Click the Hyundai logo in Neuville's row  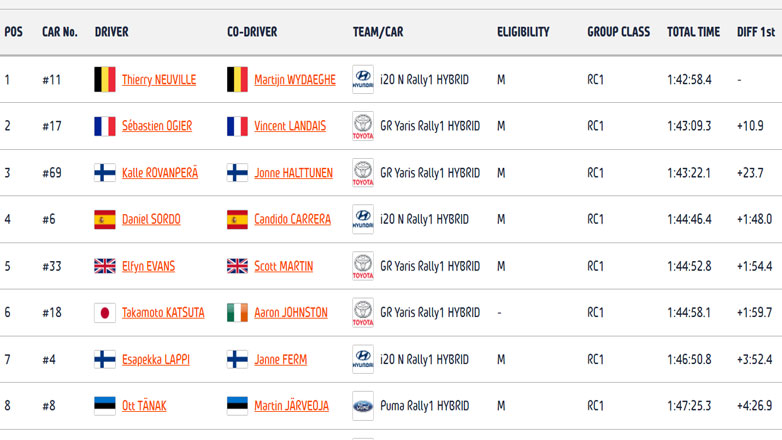coord(363,80)
